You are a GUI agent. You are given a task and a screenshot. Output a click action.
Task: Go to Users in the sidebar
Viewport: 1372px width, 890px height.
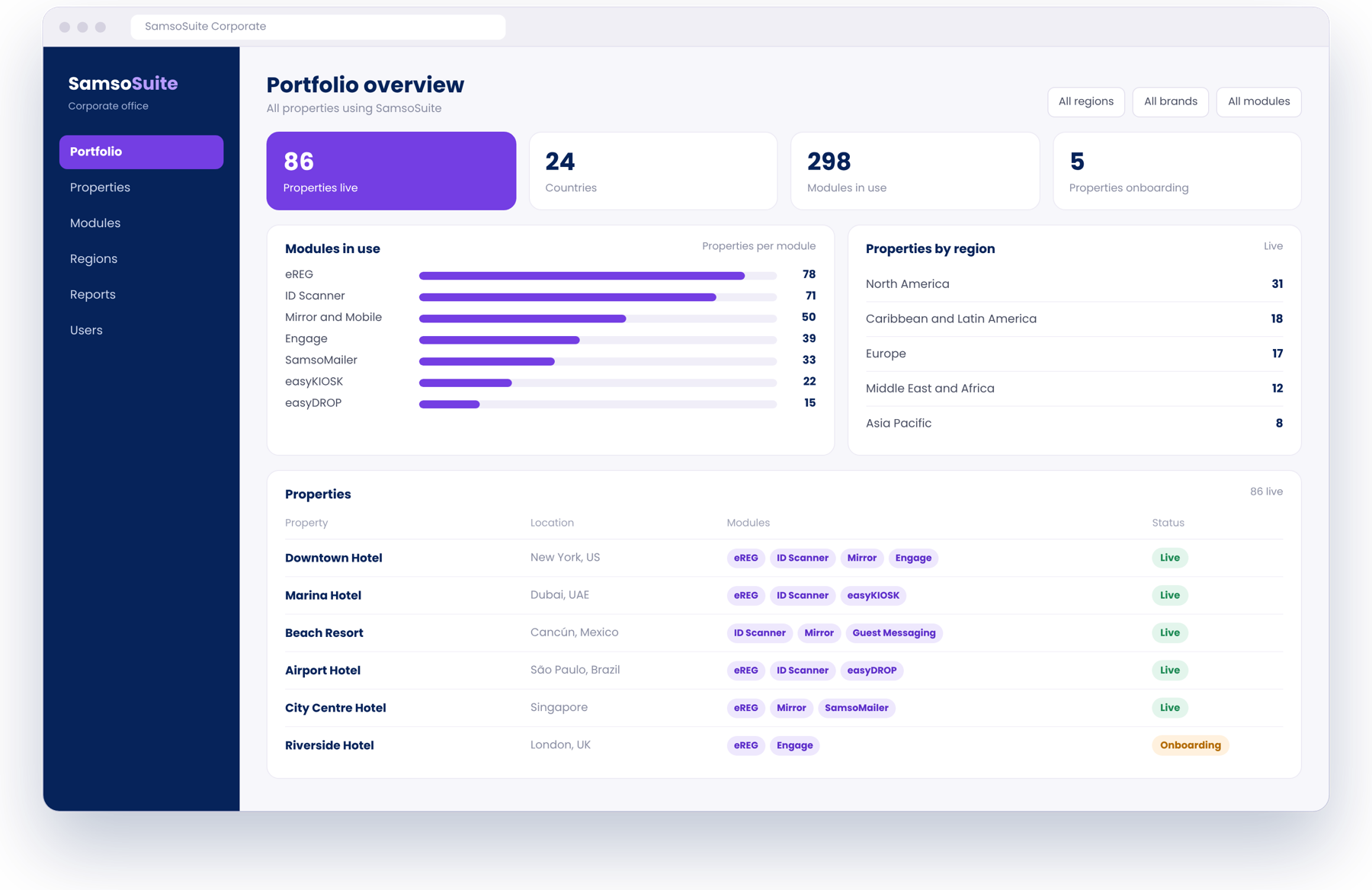coord(86,330)
